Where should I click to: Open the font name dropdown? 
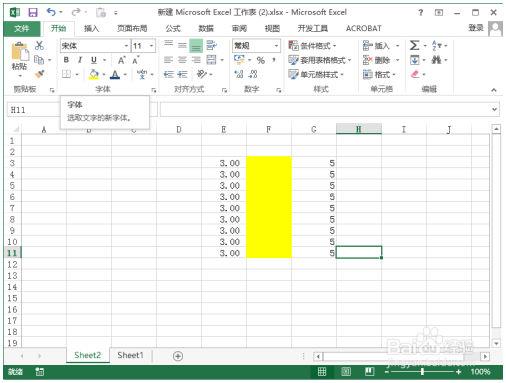pyautogui.click(x=126, y=46)
